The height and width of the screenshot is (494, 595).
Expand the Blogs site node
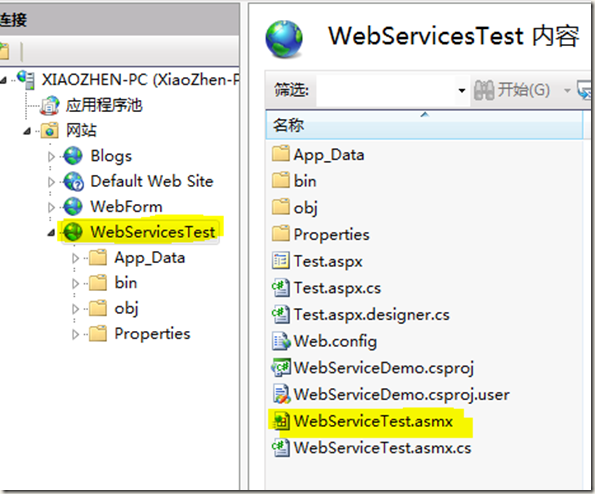[x=51, y=156]
